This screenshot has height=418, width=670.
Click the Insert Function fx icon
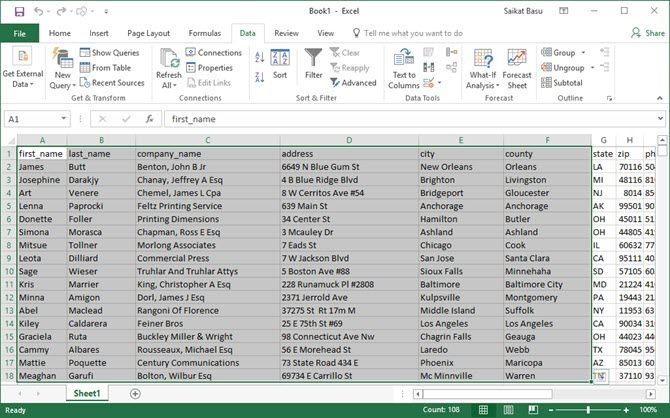pyautogui.click(x=149, y=119)
